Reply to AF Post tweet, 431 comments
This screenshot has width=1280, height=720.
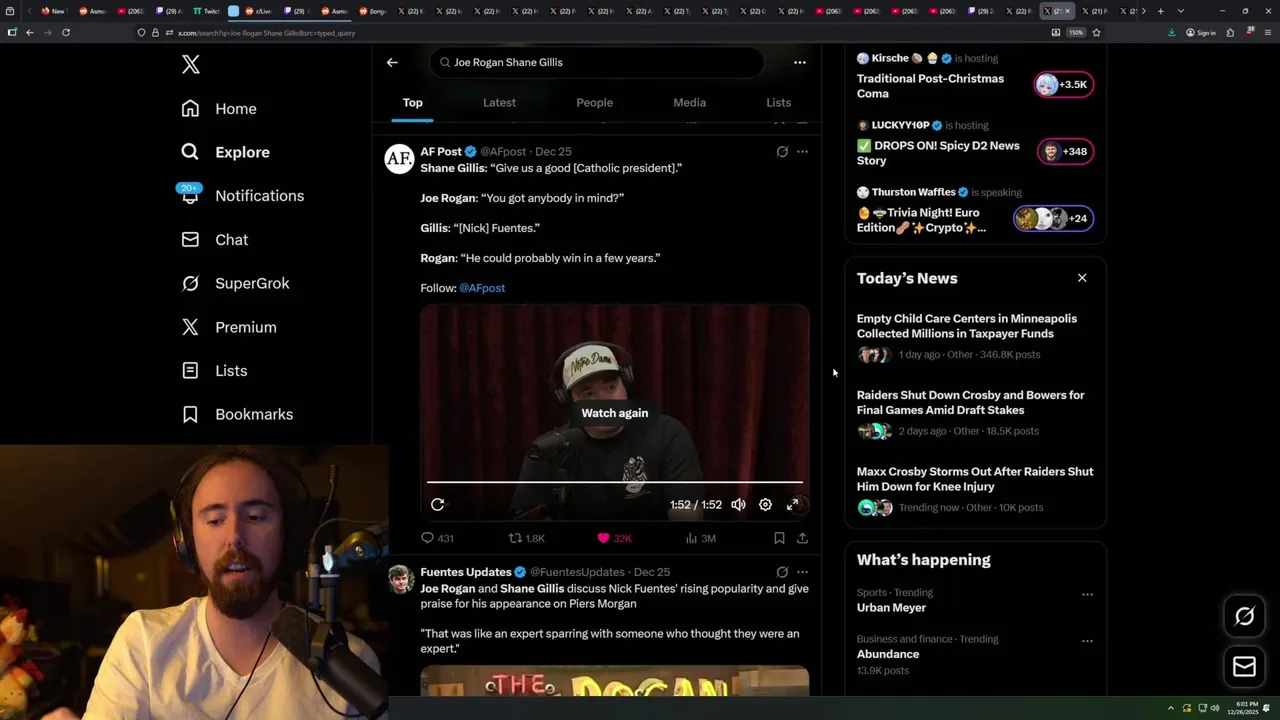click(x=437, y=538)
